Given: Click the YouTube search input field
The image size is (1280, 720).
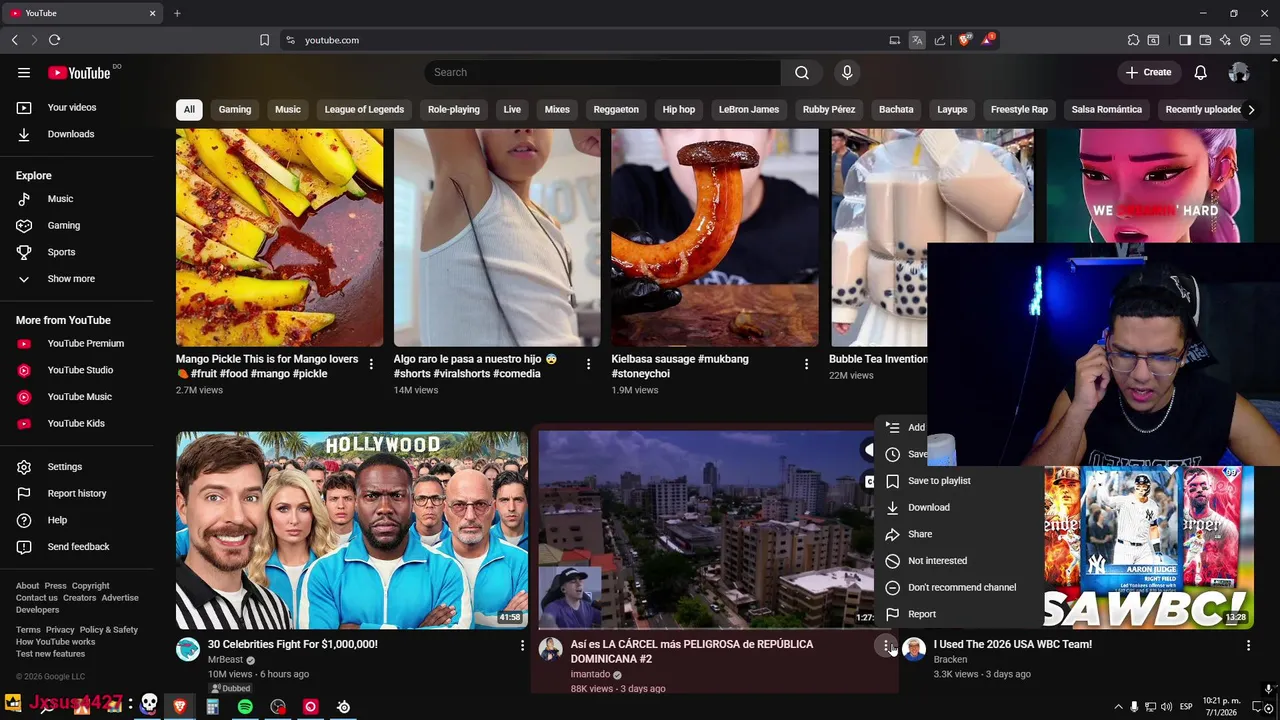Looking at the screenshot, I should [x=602, y=72].
